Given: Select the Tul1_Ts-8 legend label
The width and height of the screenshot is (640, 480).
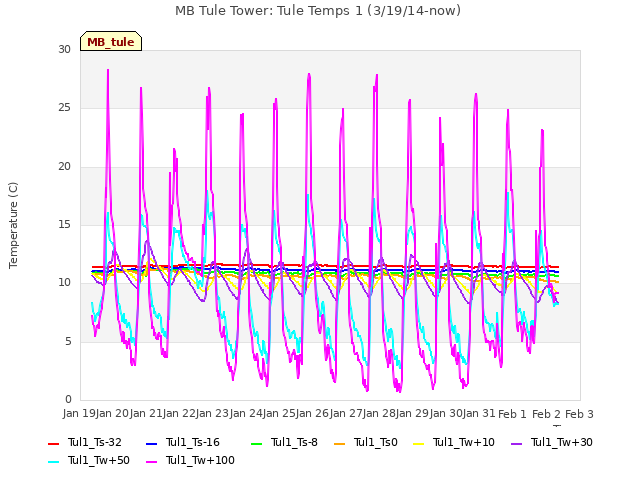Looking at the screenshot, I should pyautogui.click(x=294, y=442).
